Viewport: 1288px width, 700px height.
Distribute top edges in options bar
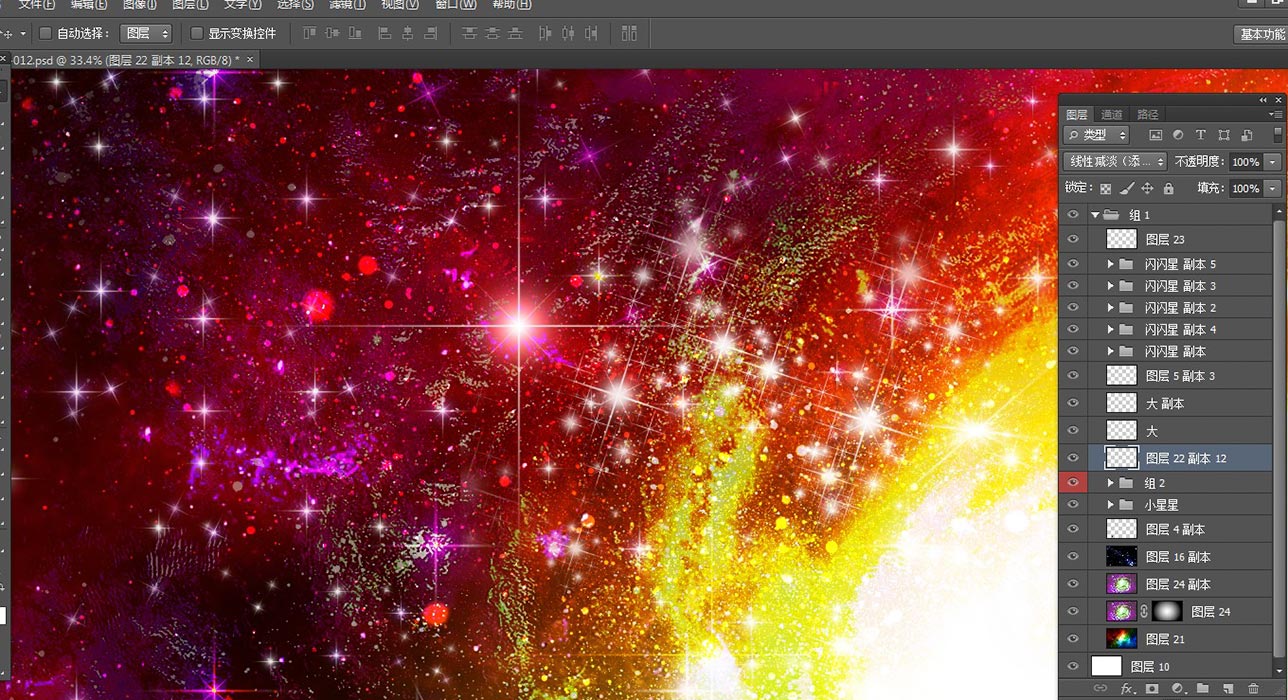coord(469,33)
